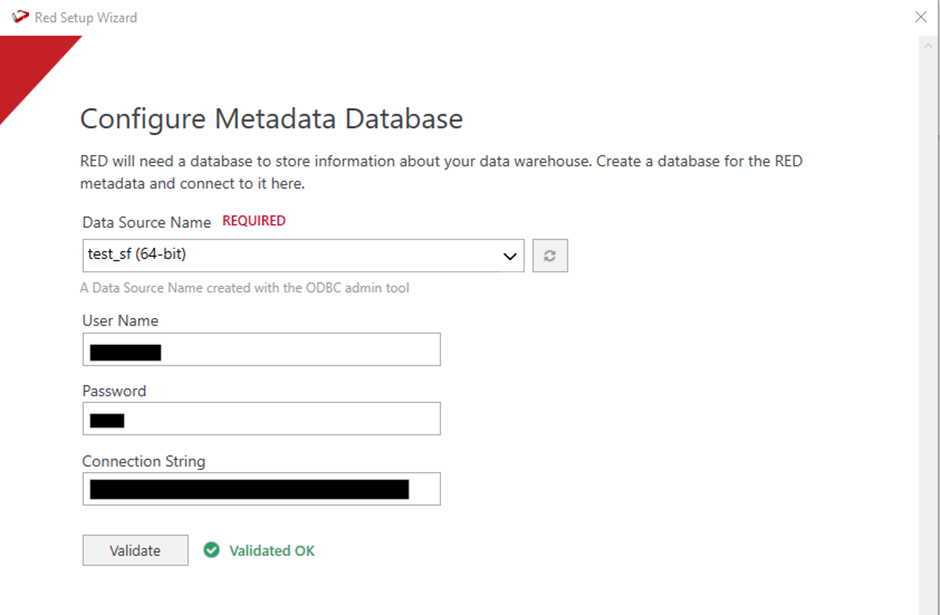940x615 pixels.
Task: Click the ODBC admin tool hint text
Action: tap(244, 288)
